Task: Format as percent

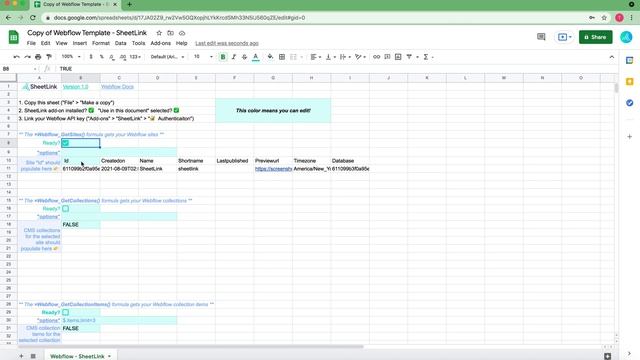Action: [x=101, y=57]
